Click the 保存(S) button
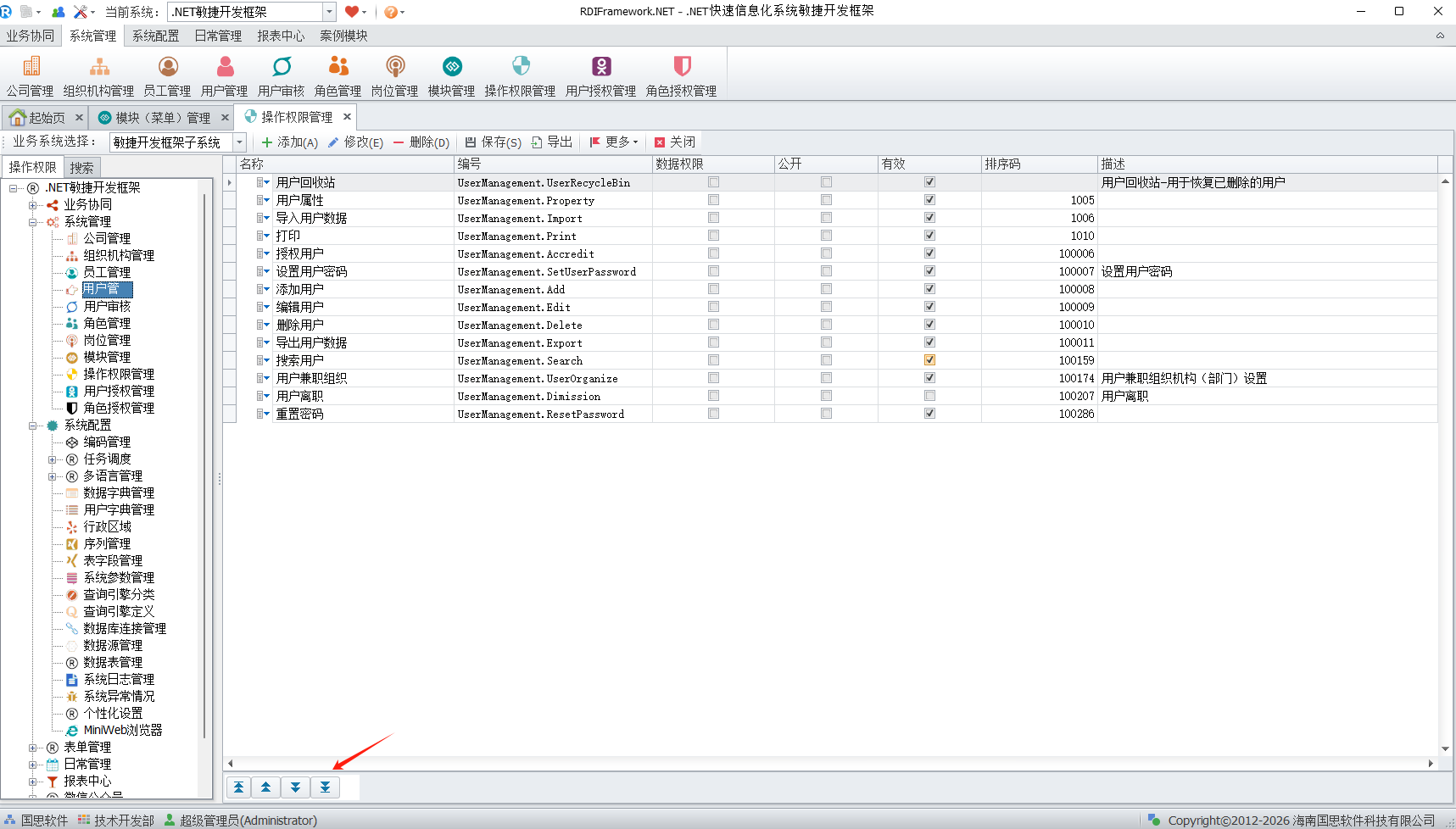Viewport: 1456px width, 829px height. click(x=493, y=142)
